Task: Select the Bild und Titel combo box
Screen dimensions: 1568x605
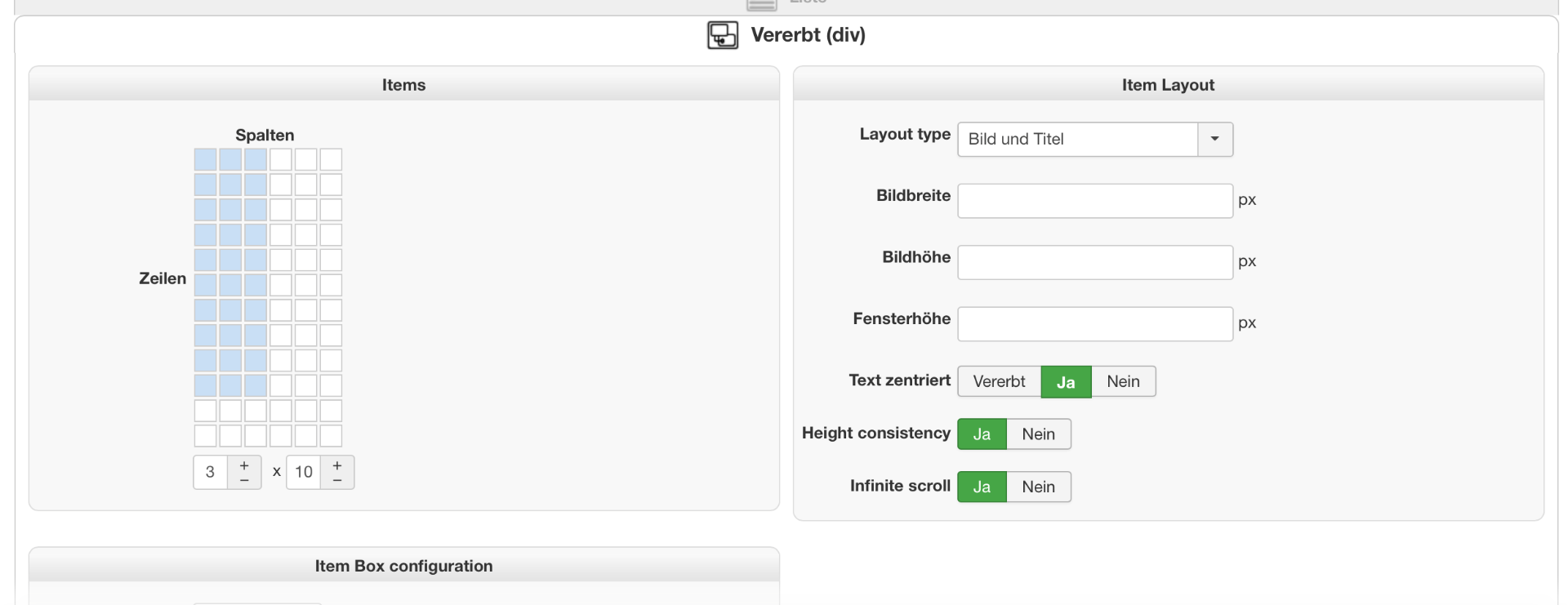Action: (x=1077, y=139)
